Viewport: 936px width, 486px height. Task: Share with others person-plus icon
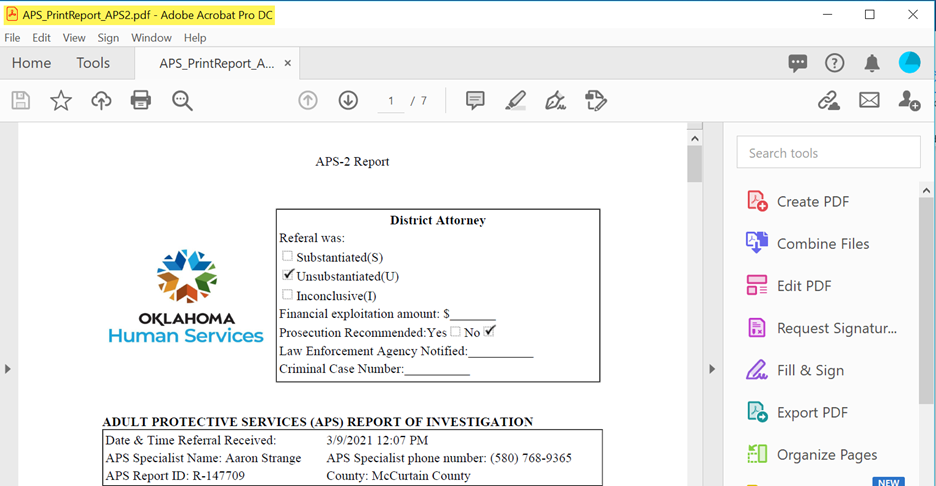[x=909, y=100]
